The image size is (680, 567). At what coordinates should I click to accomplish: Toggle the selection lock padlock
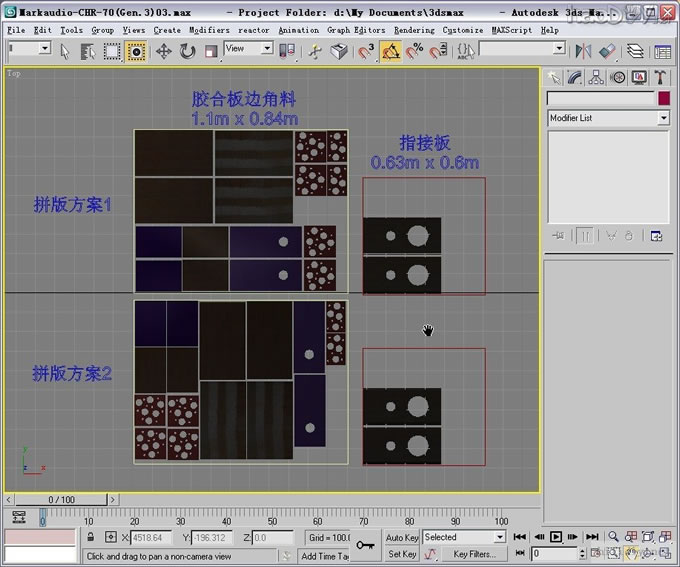90,538
